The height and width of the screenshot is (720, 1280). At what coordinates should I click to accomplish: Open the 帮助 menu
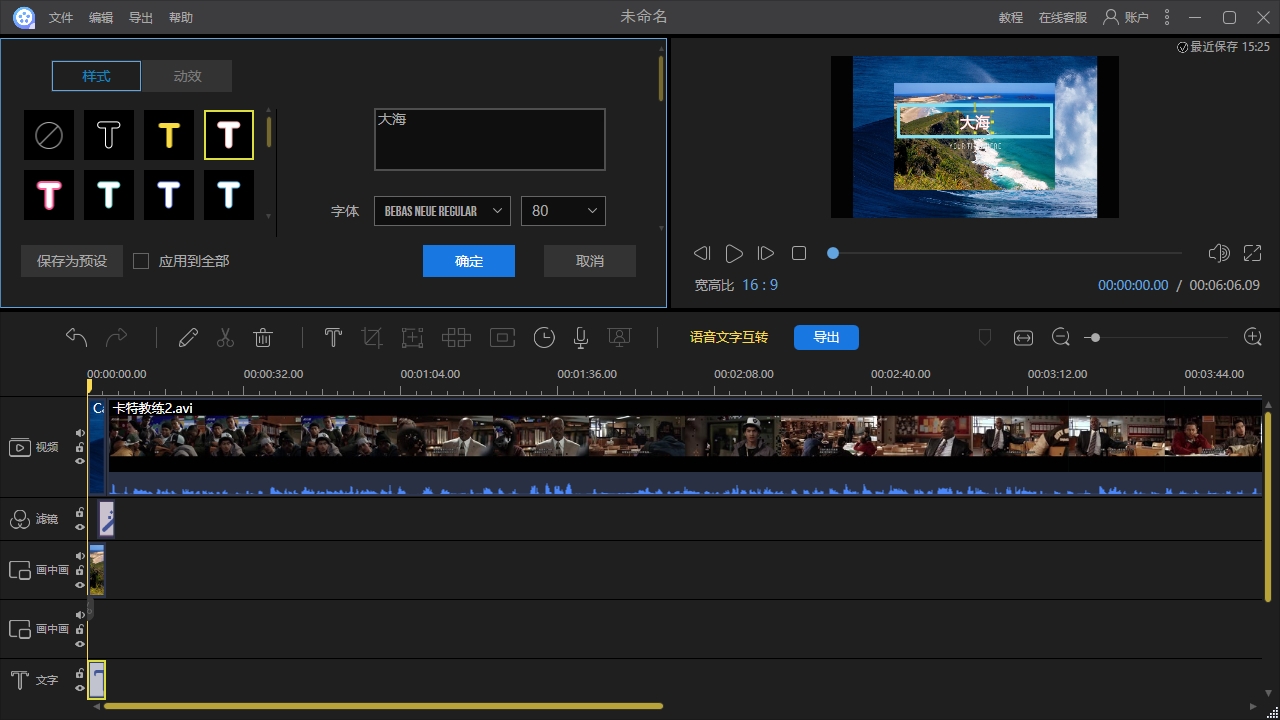pyautogui.click(x=181, y=18)
